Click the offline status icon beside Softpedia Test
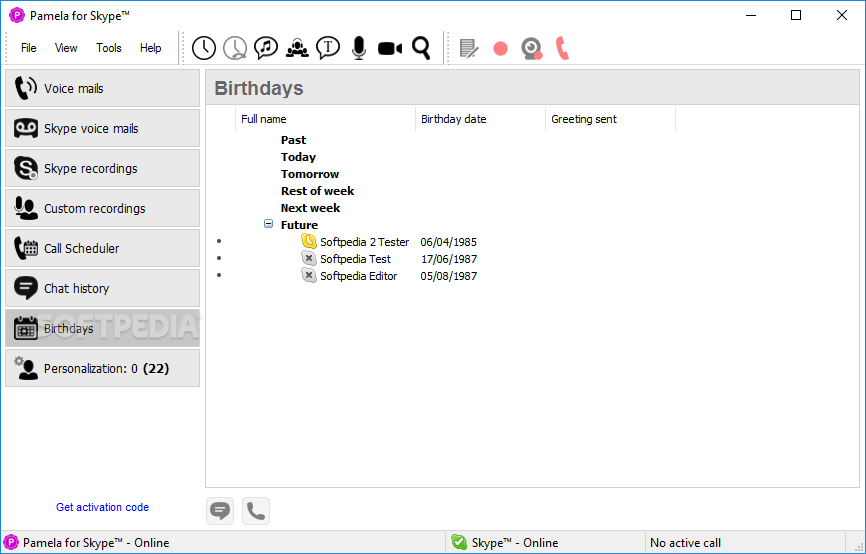Screen dimensions: 866x554 point(309,258)
